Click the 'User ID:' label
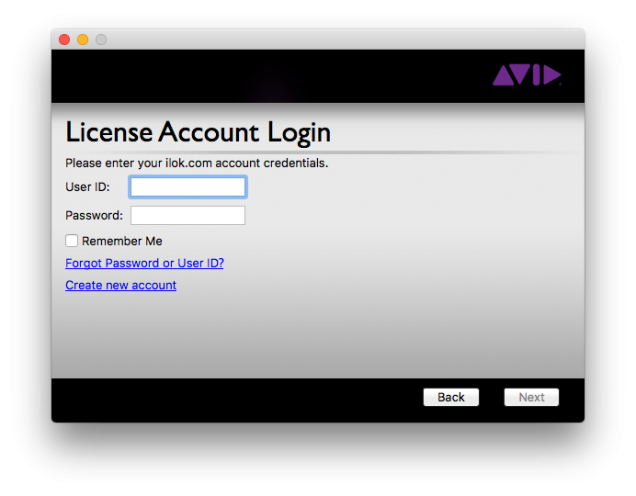 click(x=88, y=187)
